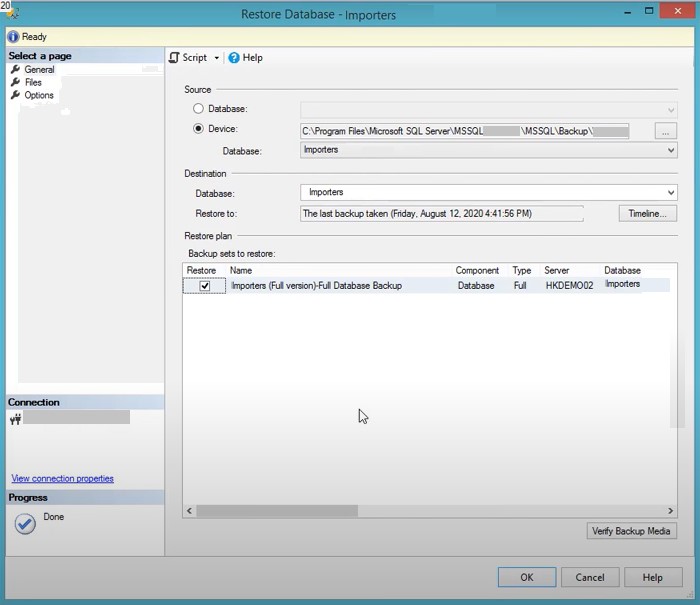Click the Files page wrench icon
Viewport: 700px width, 605px height.
[x=15, y=83]
